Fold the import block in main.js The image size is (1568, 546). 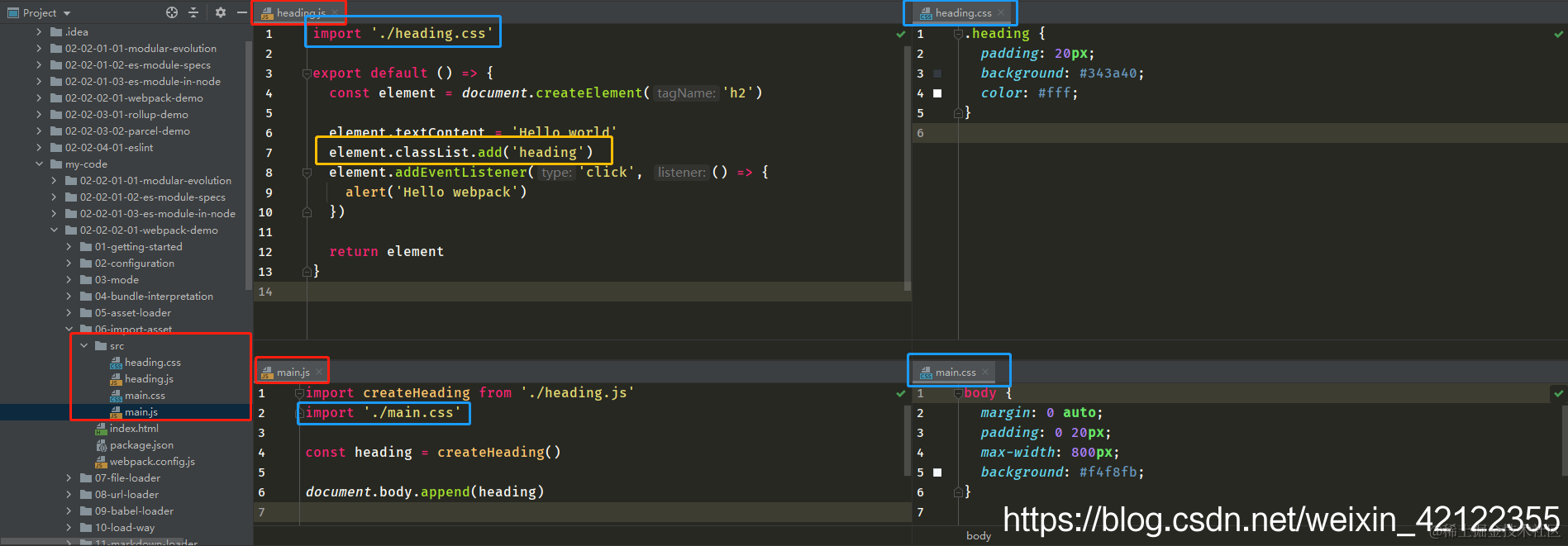tap(299, 393)
